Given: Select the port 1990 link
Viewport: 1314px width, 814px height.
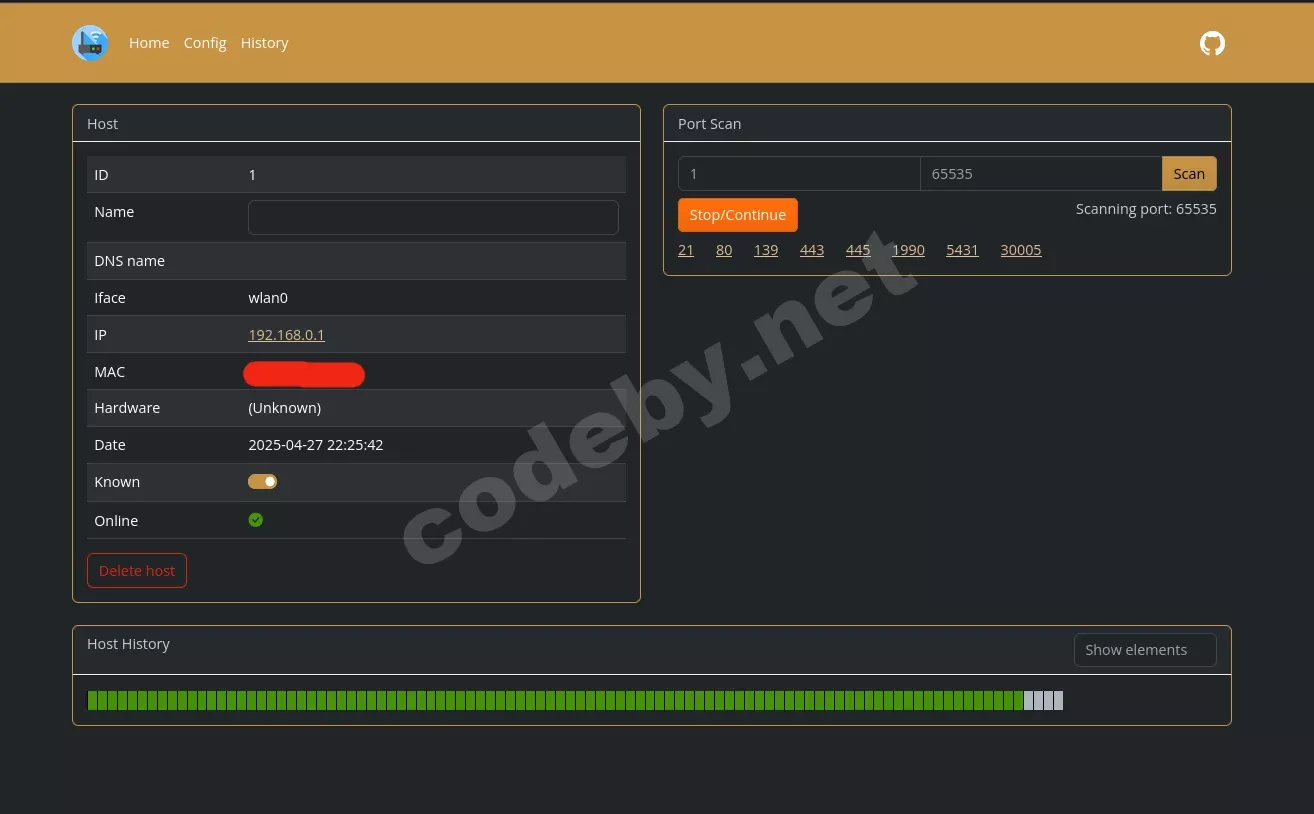Looking at the screenshot, I should point(908,249).
